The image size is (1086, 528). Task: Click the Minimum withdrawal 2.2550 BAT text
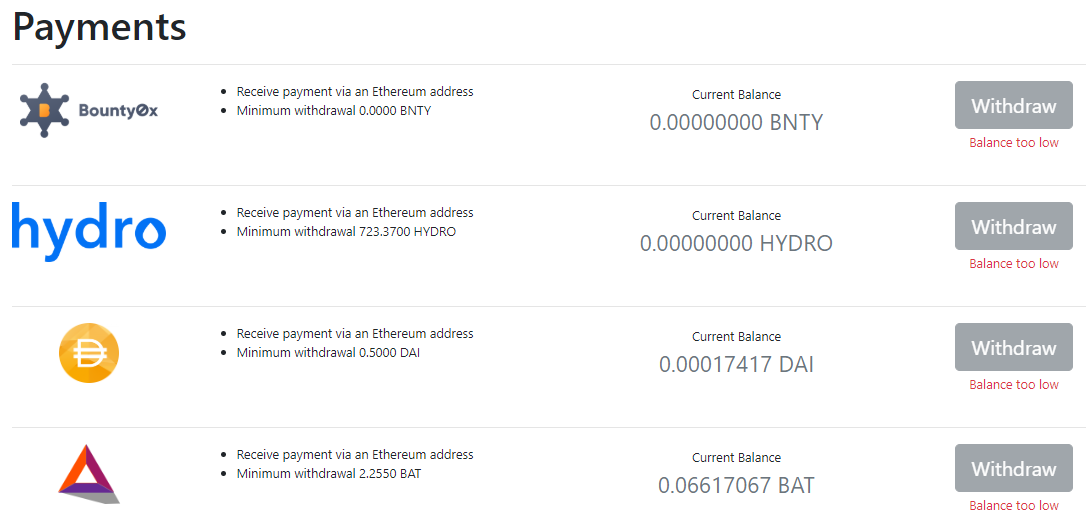pyautogui.click(x=329, y=474)
